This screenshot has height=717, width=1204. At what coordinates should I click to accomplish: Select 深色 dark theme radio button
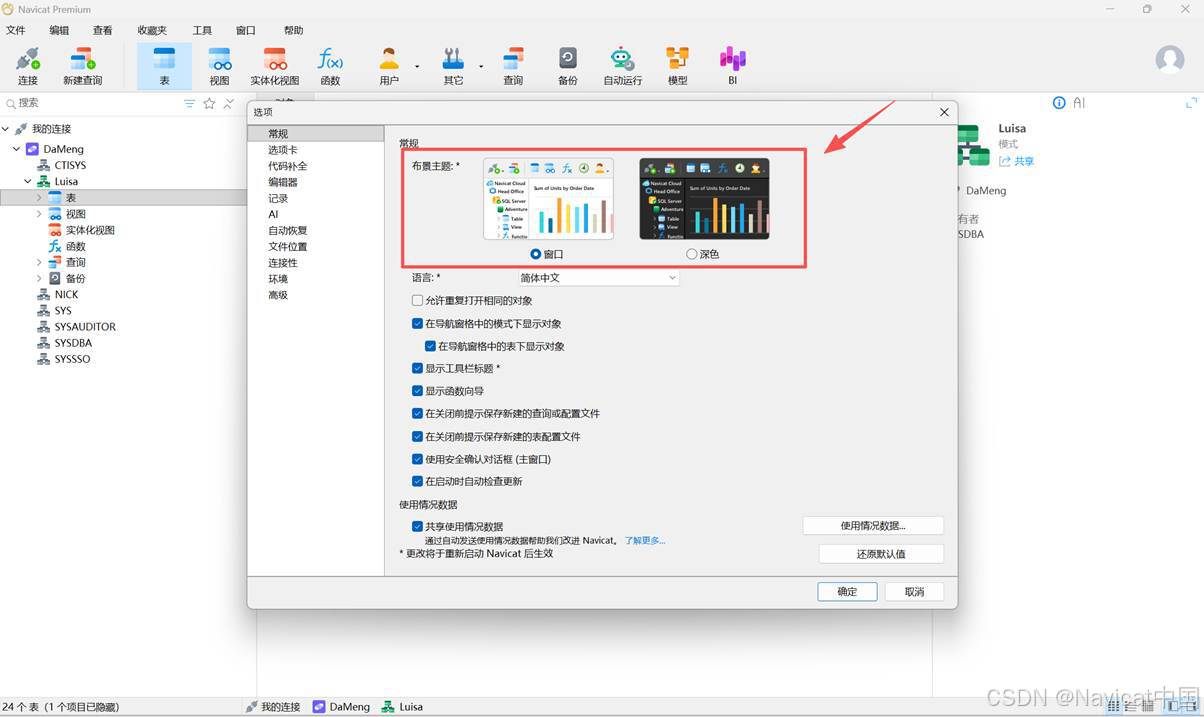click(x=692, y=254)
